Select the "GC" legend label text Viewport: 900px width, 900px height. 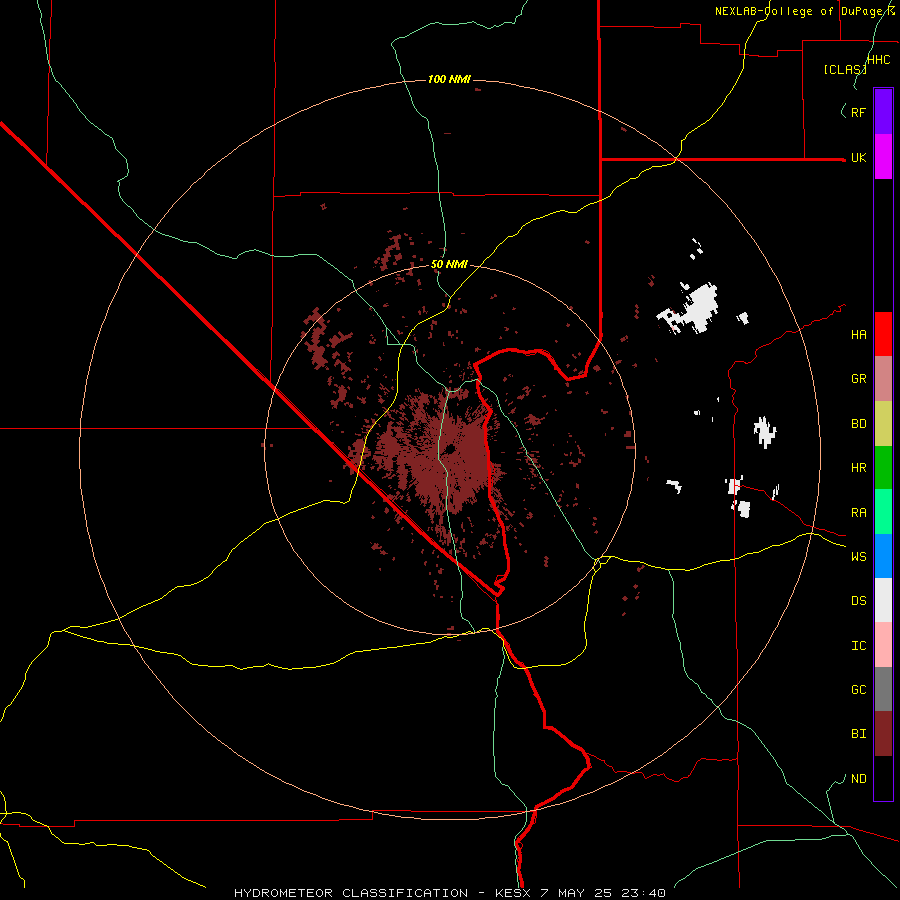click(x=858, y=690)
